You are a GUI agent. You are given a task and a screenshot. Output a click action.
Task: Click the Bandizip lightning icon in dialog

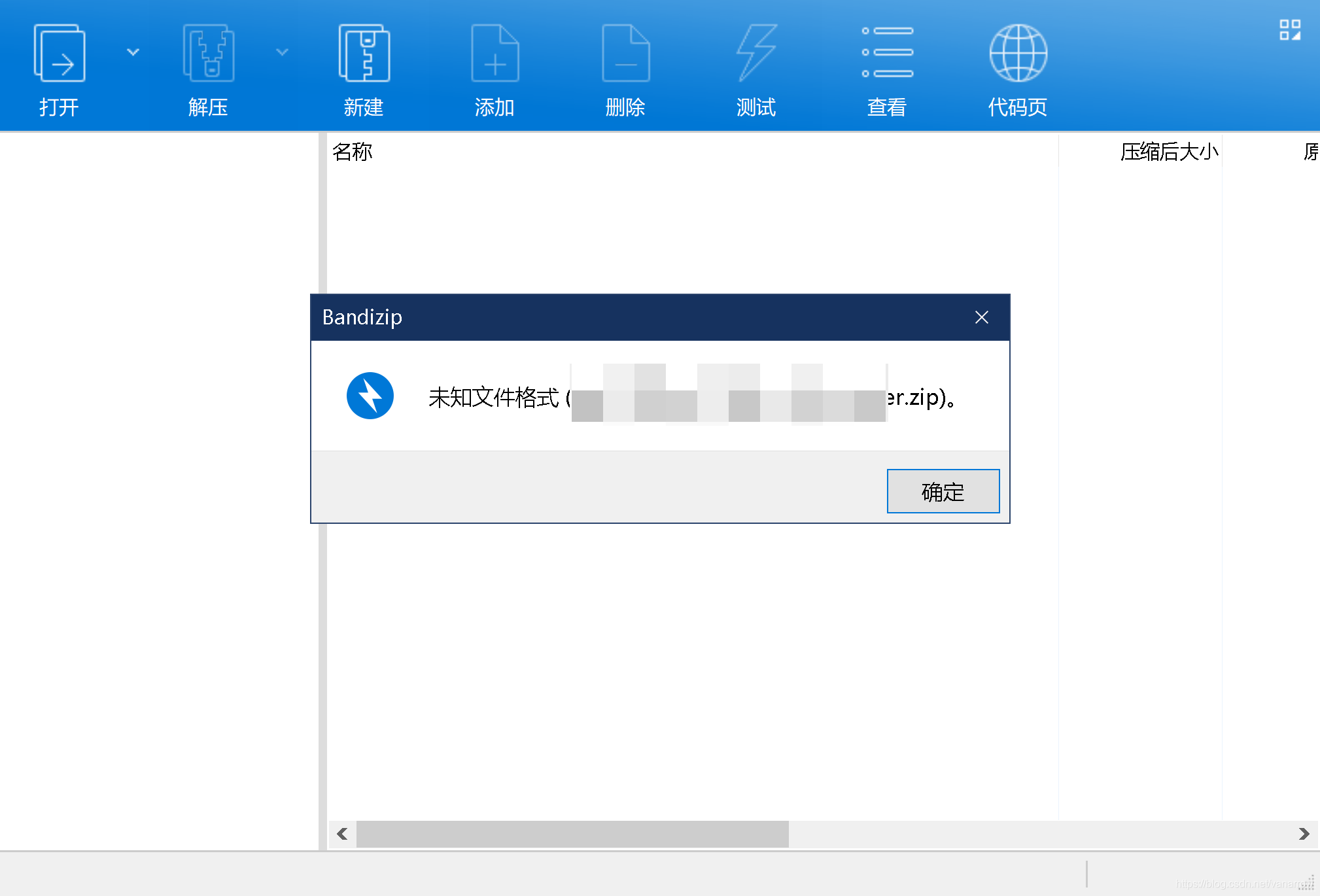tap(370, 396)
